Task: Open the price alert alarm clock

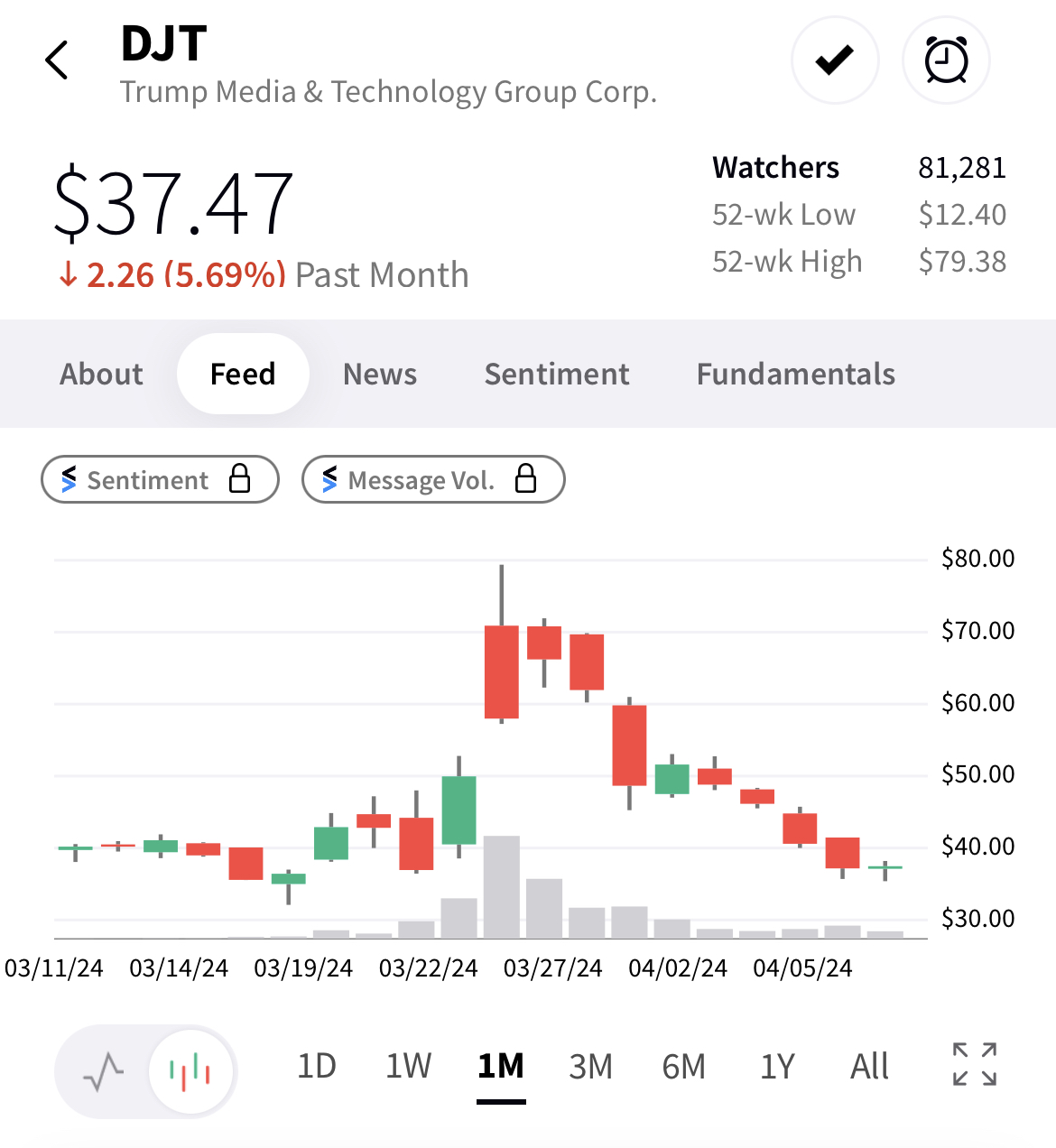Action: coord(946,60)
